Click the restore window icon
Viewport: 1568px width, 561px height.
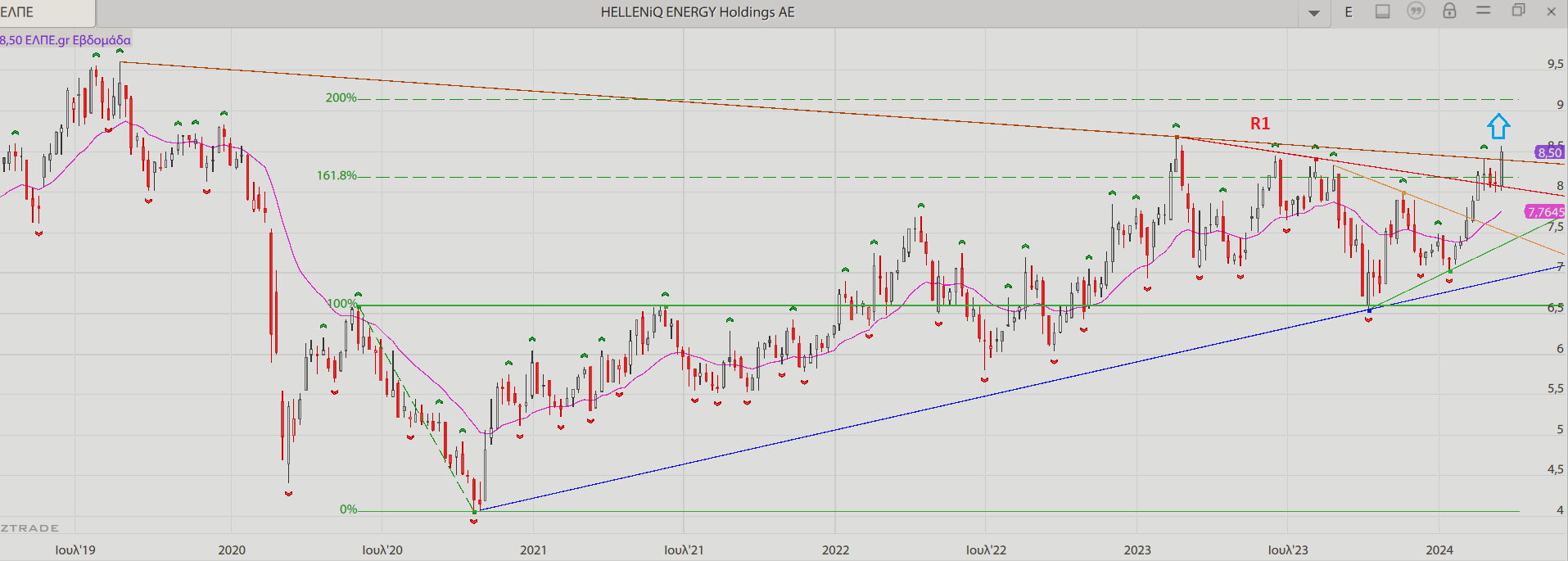1518,11
